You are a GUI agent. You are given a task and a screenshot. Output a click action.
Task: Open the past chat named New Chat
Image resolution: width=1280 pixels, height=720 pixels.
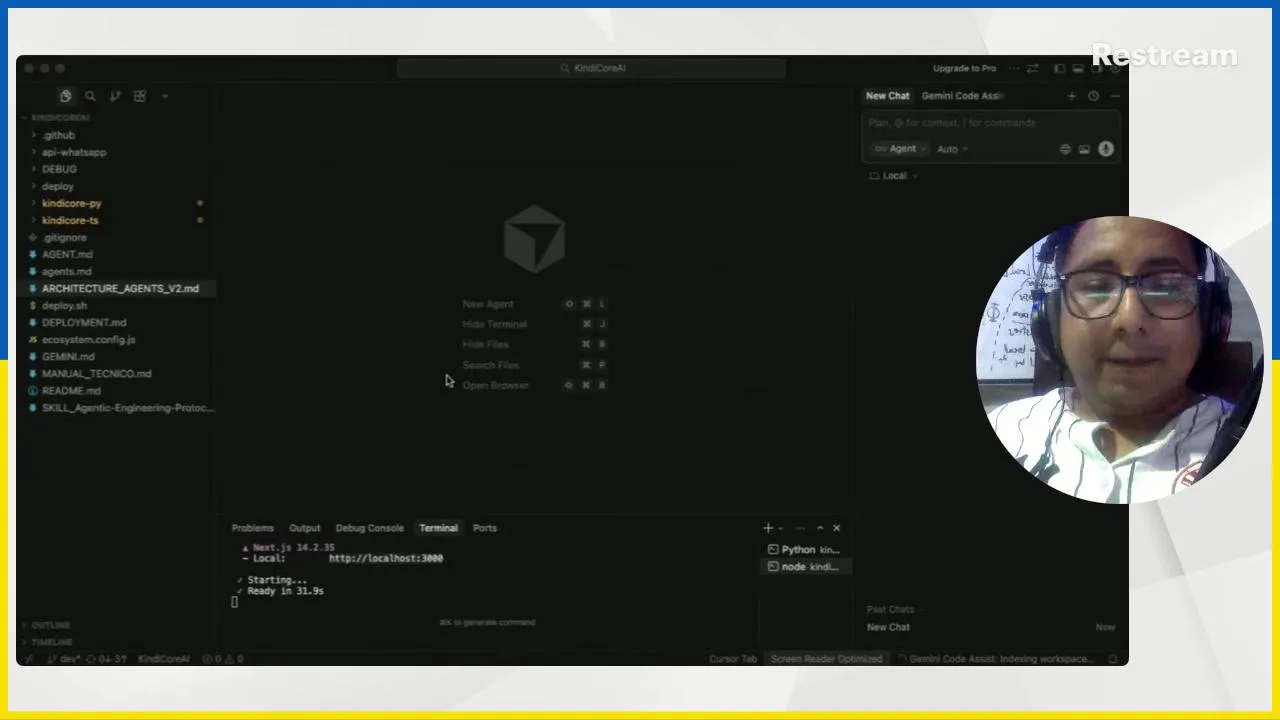click(990, 627)
